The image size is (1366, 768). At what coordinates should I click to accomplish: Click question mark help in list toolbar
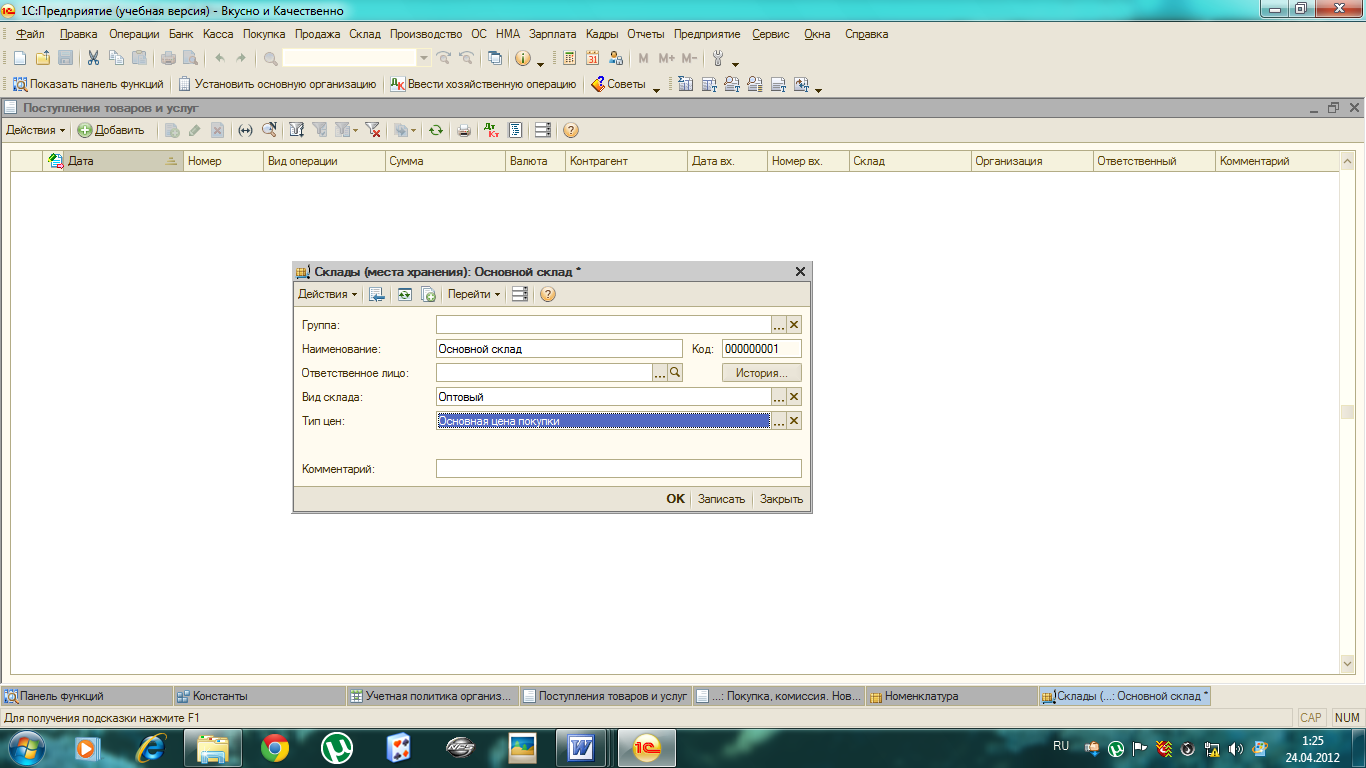(571, 130)
